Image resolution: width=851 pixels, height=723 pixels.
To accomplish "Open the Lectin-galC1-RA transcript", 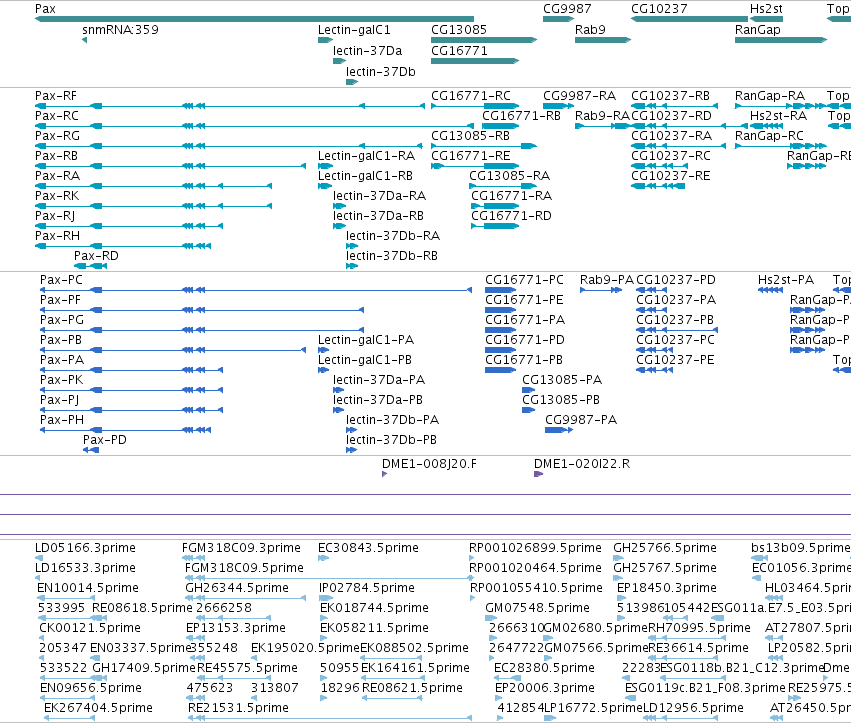I will point(366,156).
